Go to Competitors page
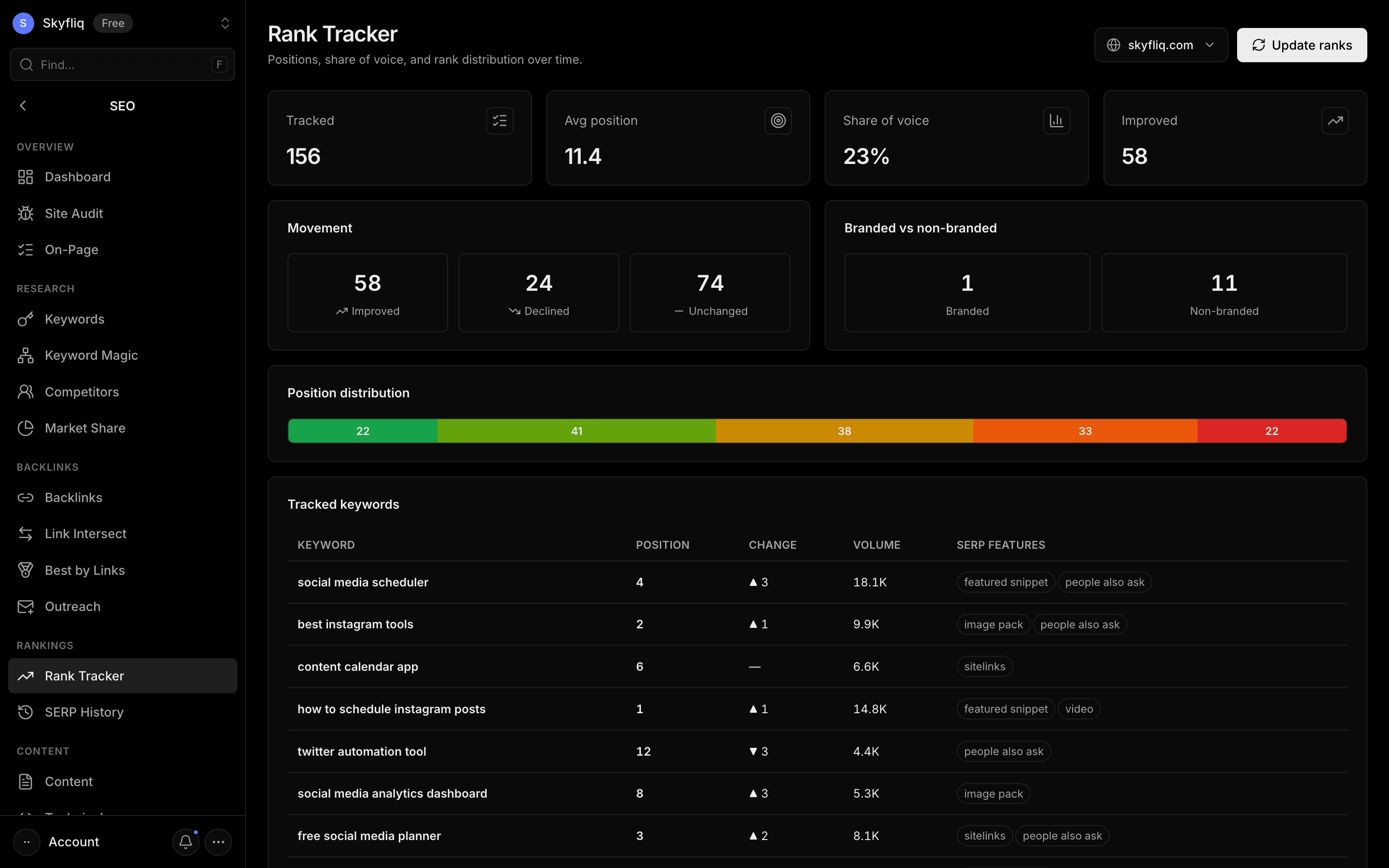Image resolution: width=1389 pixels, height=868 pixels. coord(122,392)
